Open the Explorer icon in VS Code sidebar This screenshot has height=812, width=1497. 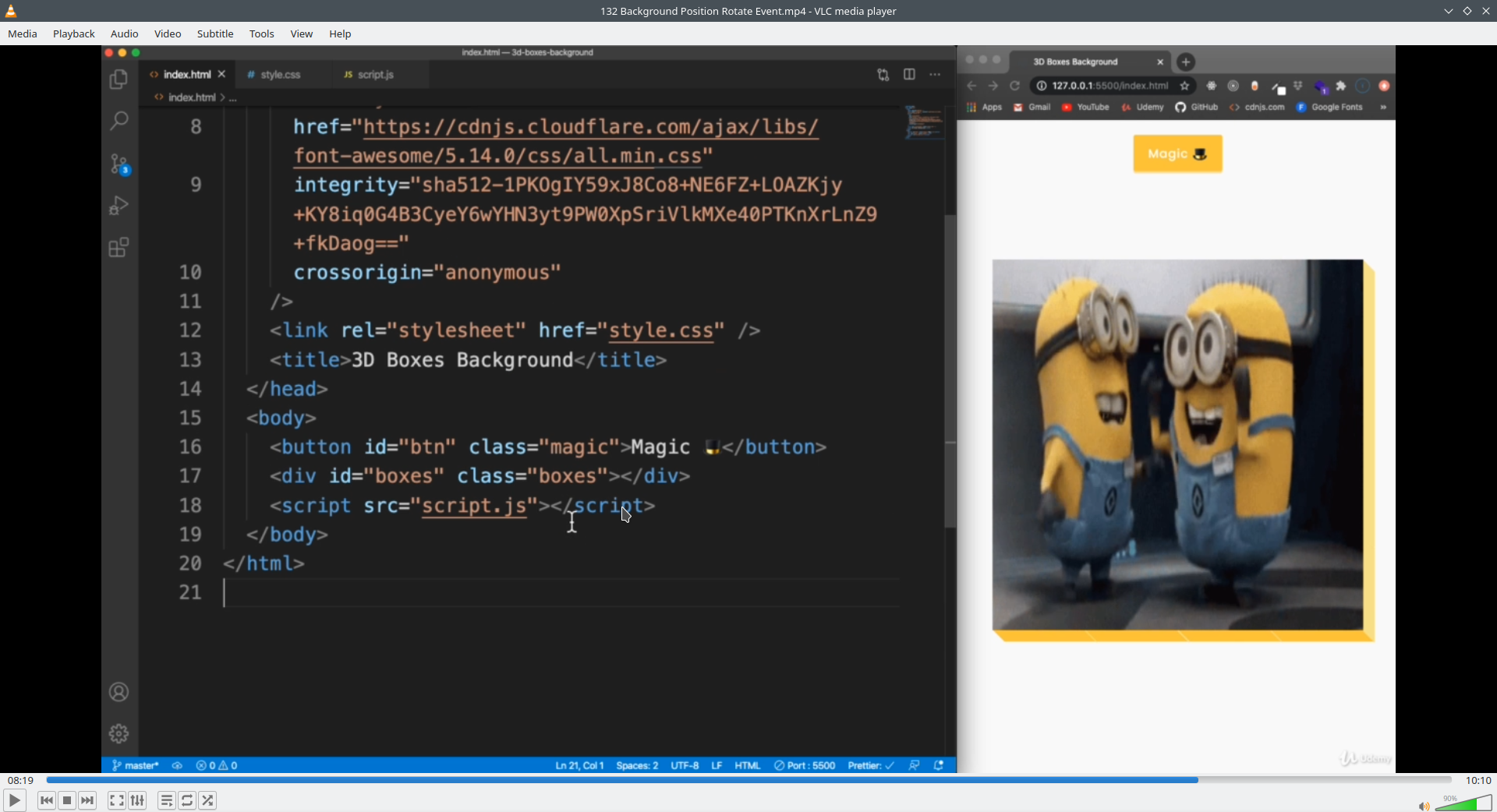pyautogui.click(x=119, y=79)
